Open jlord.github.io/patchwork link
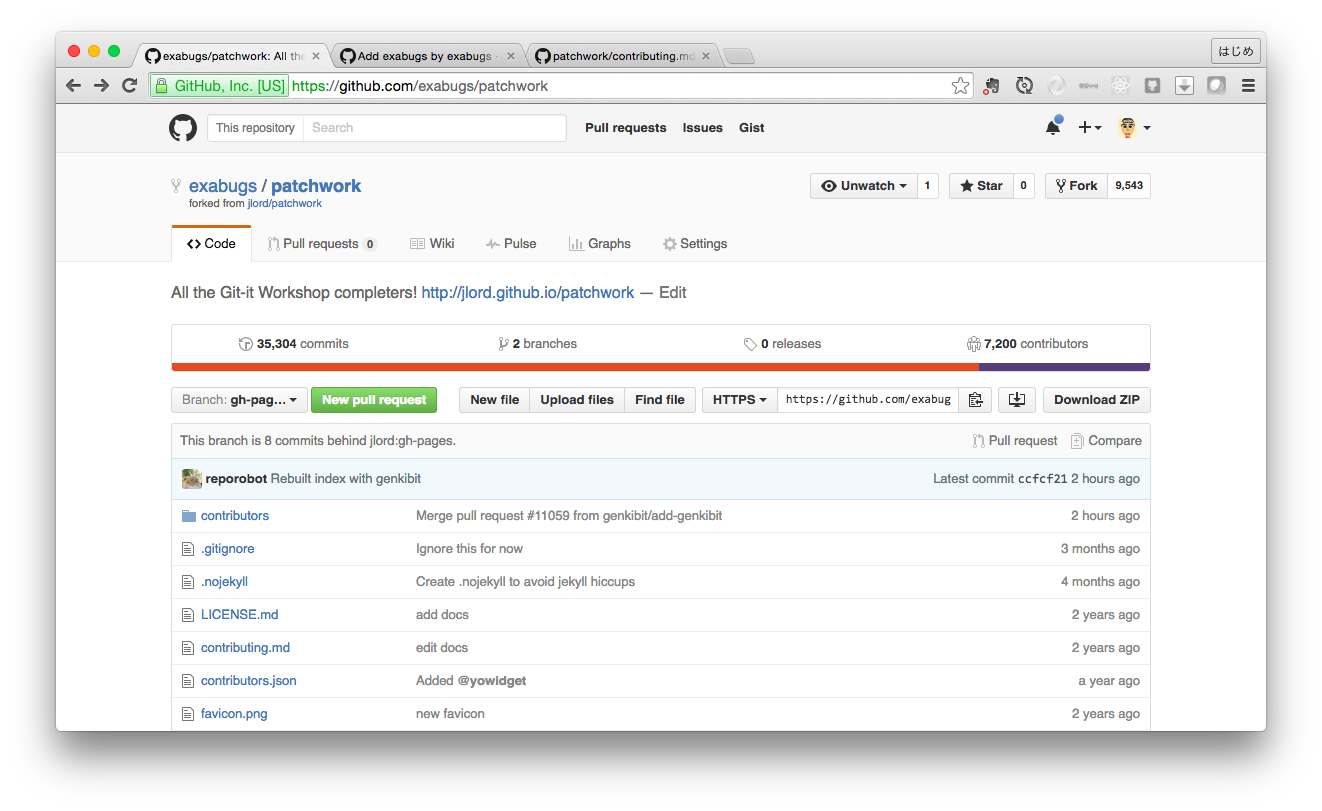This screenshot has width=1322, height=811. pyautogui.click(x=528, y=293)
